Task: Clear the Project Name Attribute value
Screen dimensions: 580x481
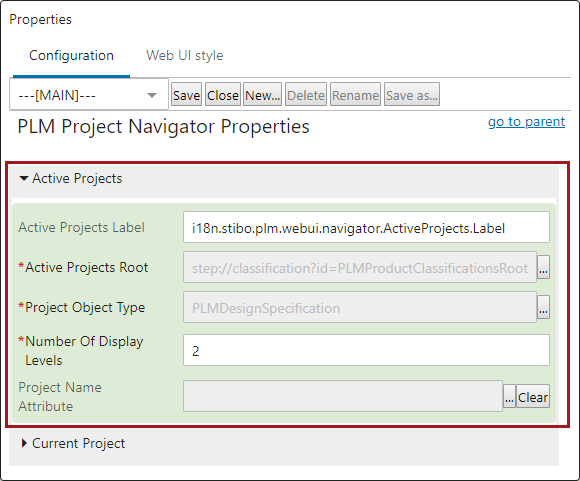Action: pyautogui.click(x=533, y=396)
